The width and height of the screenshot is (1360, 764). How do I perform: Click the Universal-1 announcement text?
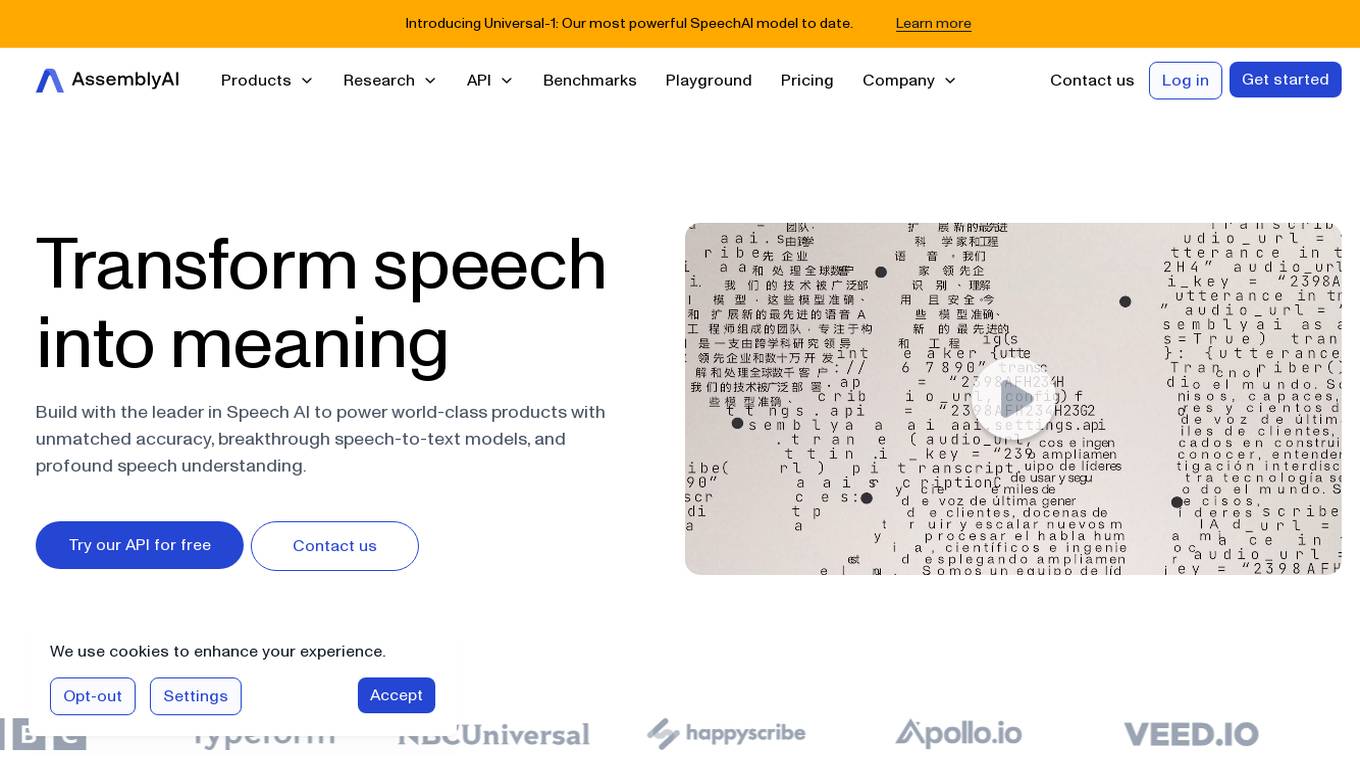click(629, 23)
